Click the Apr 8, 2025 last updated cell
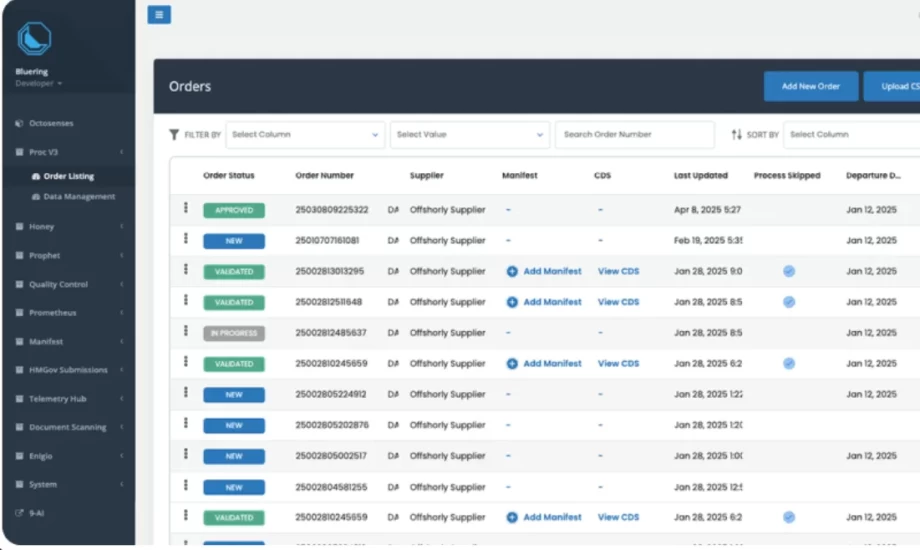The width and height of the screenshot is (920, 550). click(708, 210)
